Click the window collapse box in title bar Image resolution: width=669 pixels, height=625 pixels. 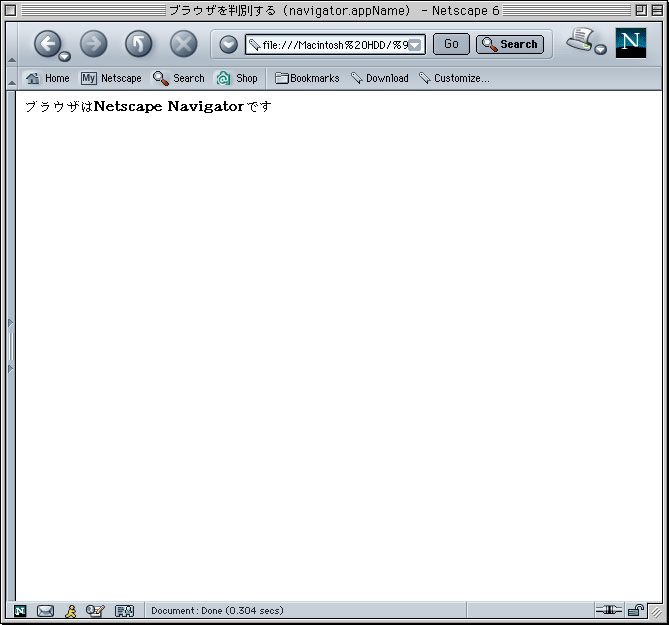[657, 10]
